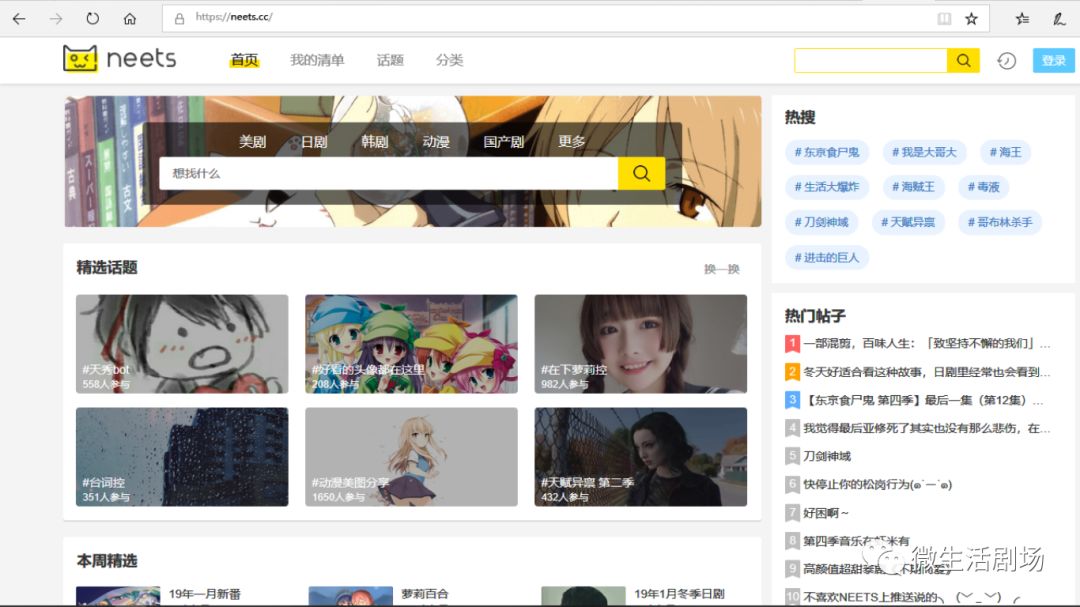Open the 我的清单 navigation tab
The image size is (1080, 607).
(x=317, y=61)
